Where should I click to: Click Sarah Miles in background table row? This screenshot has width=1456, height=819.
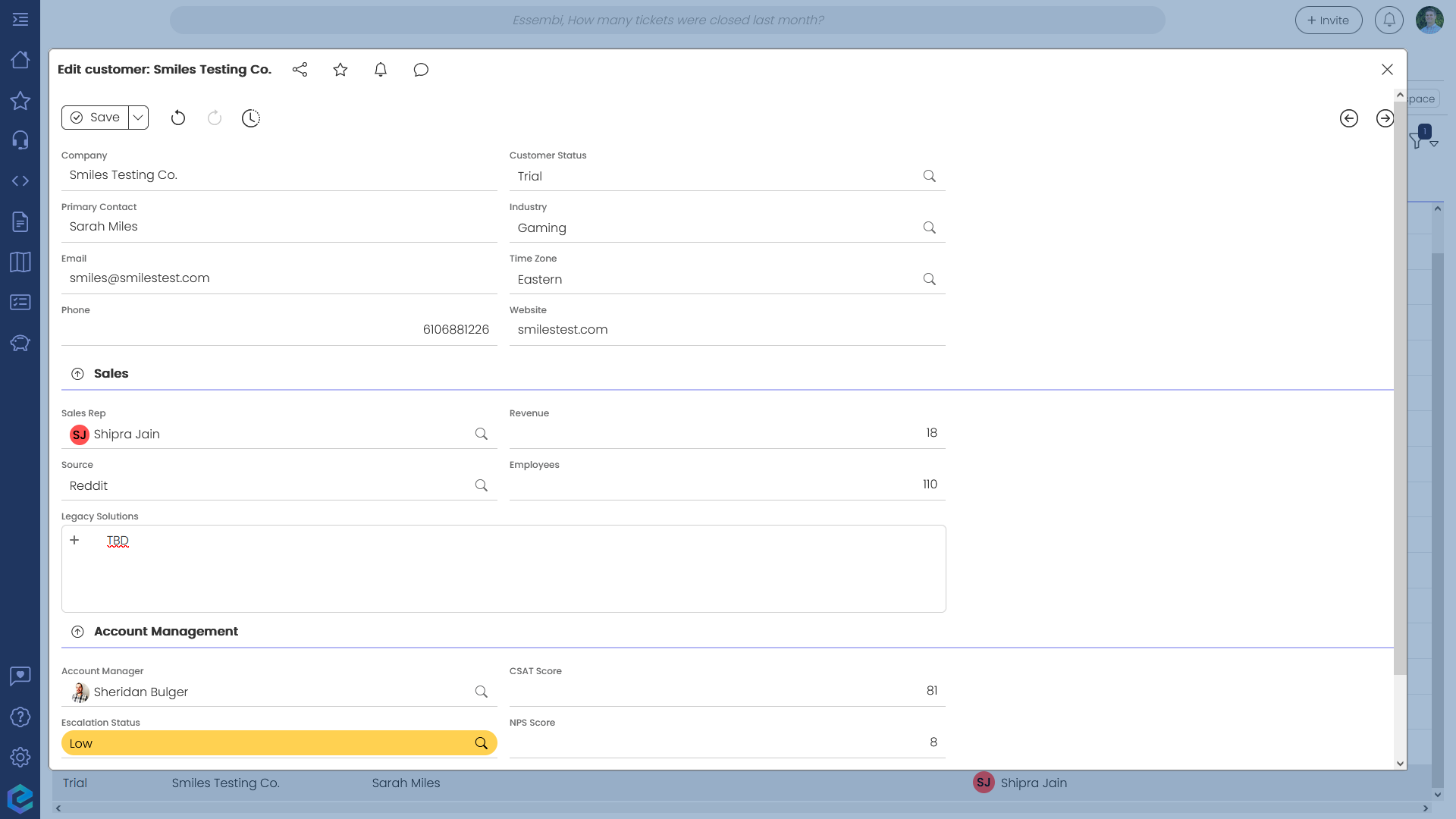pyautogui.click(x=406, y=783)
